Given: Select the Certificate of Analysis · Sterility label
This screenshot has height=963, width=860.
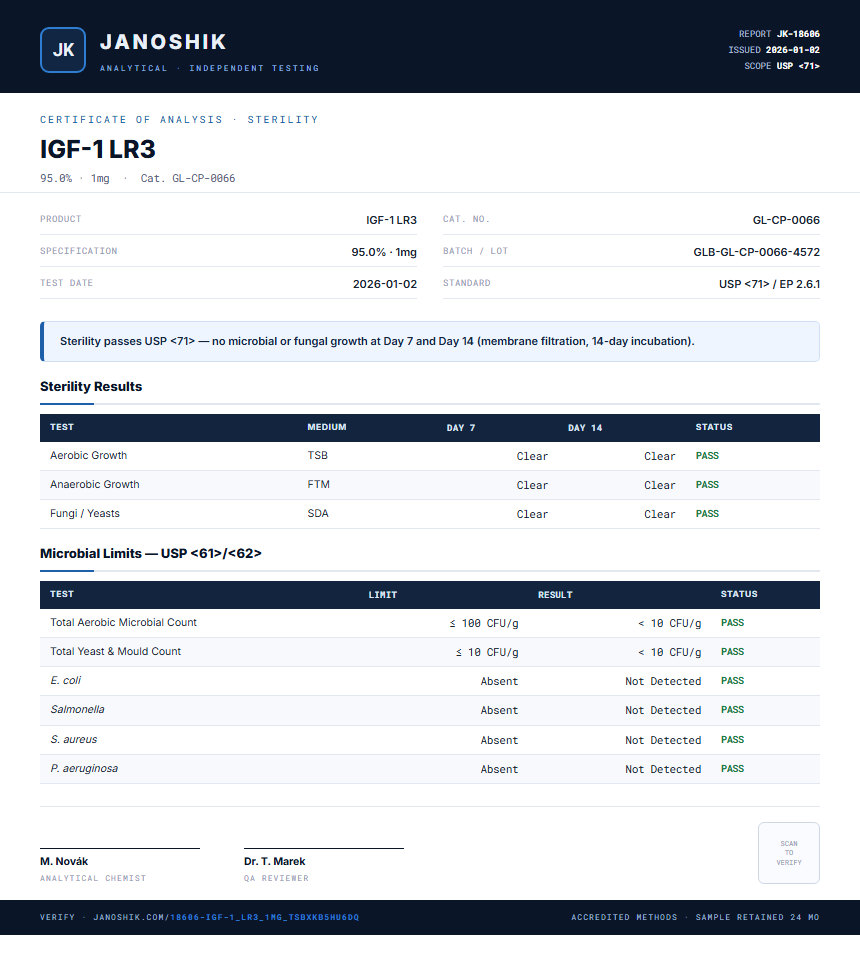Looking at the screenshot, I should pos(179,119).
